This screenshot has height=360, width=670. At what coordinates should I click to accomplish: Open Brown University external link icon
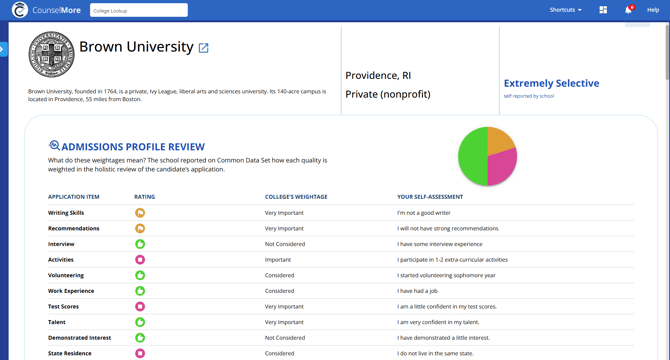203,48
